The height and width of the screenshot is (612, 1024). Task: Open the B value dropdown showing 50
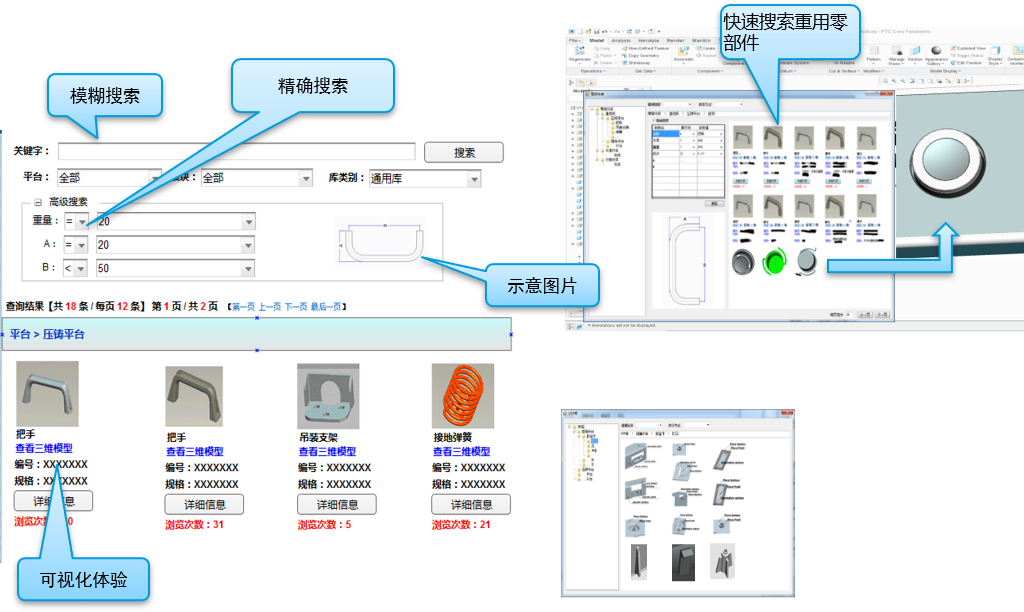click(248, 268)
